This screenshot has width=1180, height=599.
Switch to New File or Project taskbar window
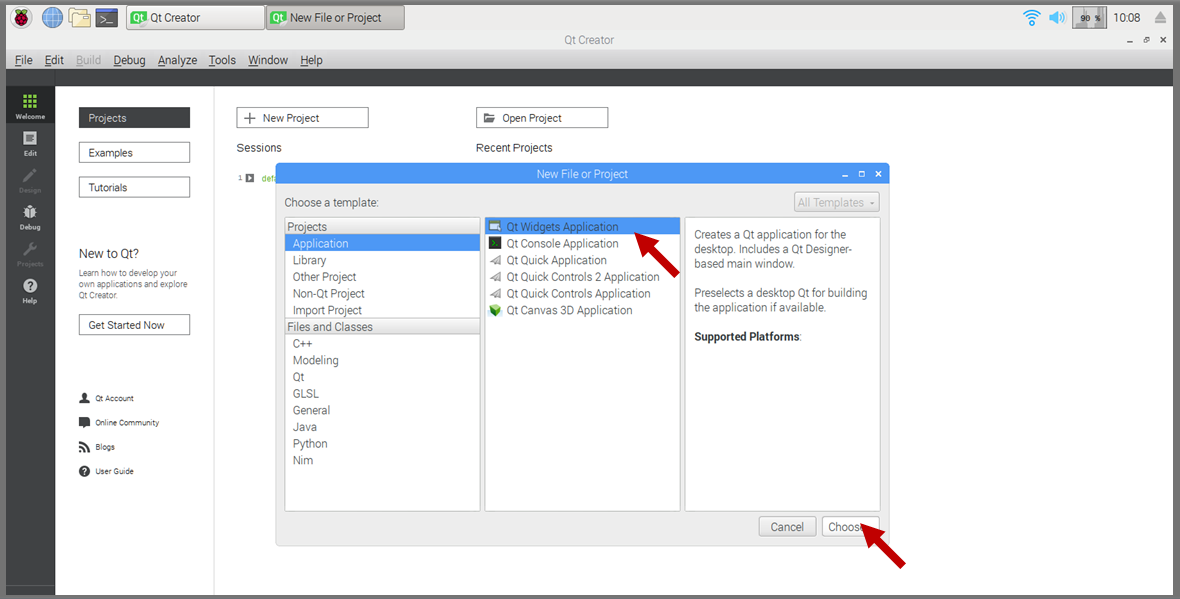click(x=335, y=17)
